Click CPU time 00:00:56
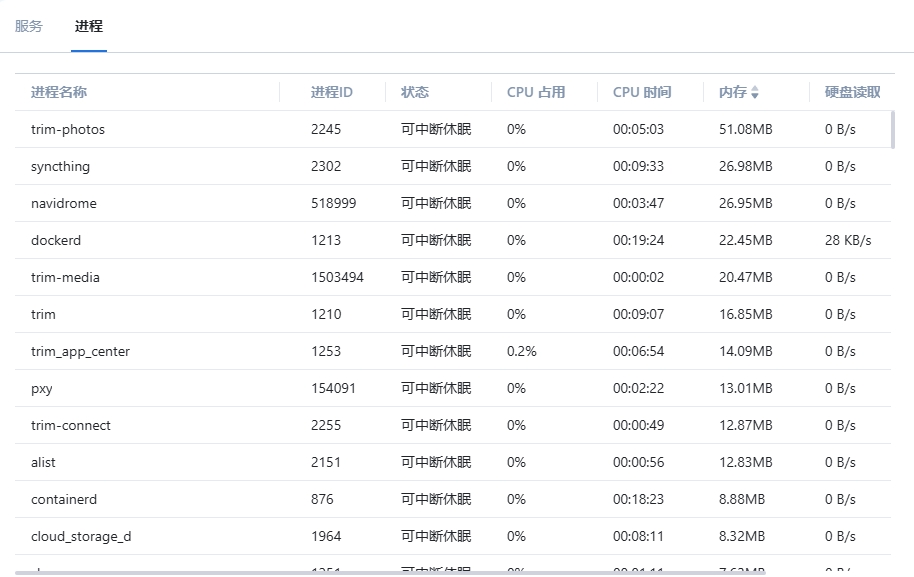 point(638,462)
